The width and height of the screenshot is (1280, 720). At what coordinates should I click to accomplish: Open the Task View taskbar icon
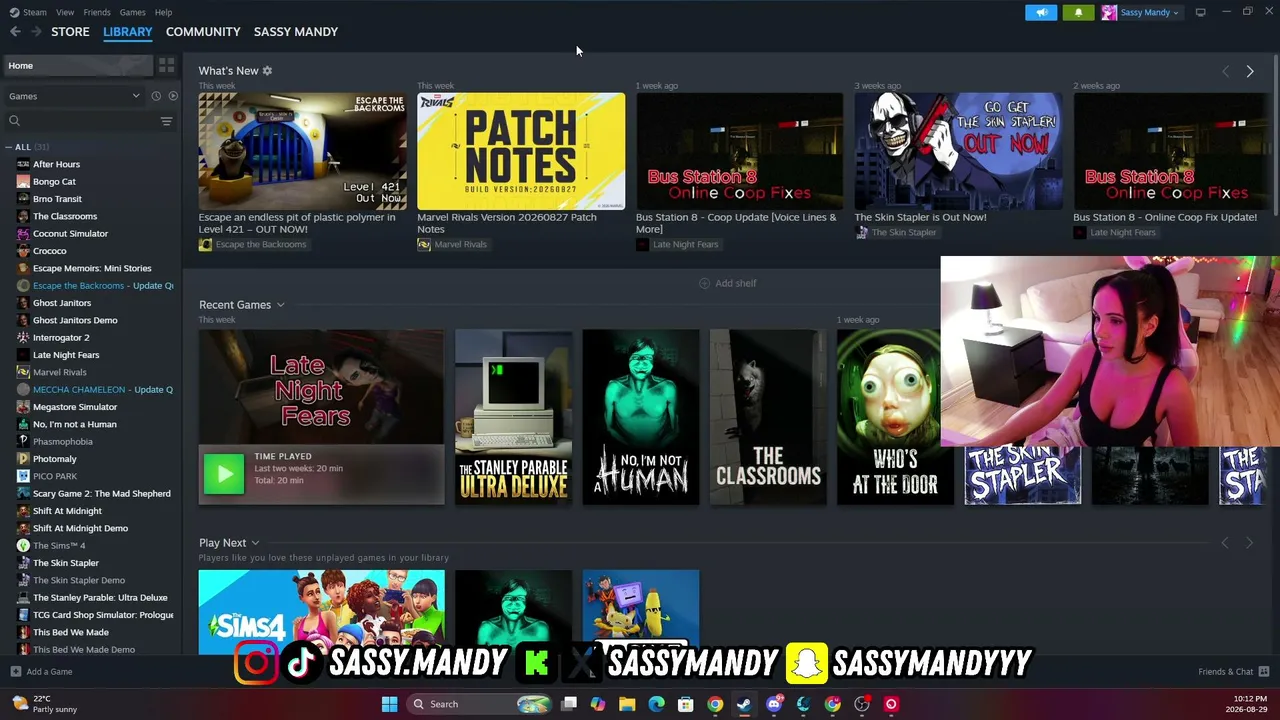point(569,704)
